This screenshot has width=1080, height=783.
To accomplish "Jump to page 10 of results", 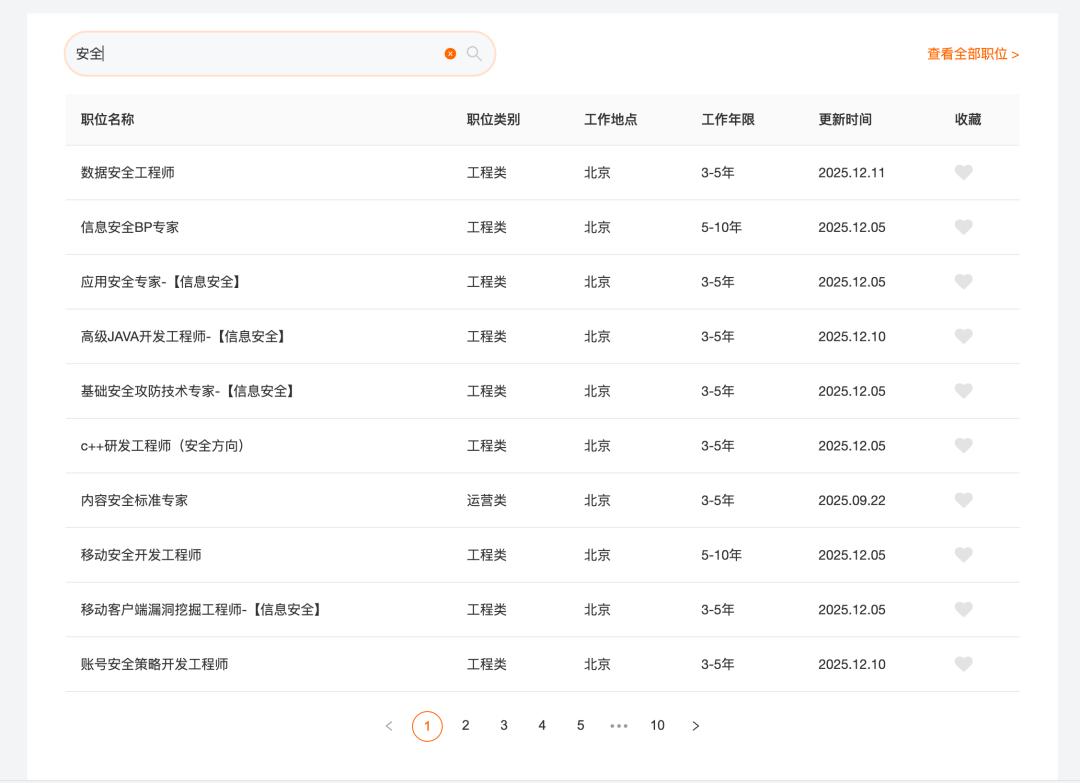I will pos(657,726).
